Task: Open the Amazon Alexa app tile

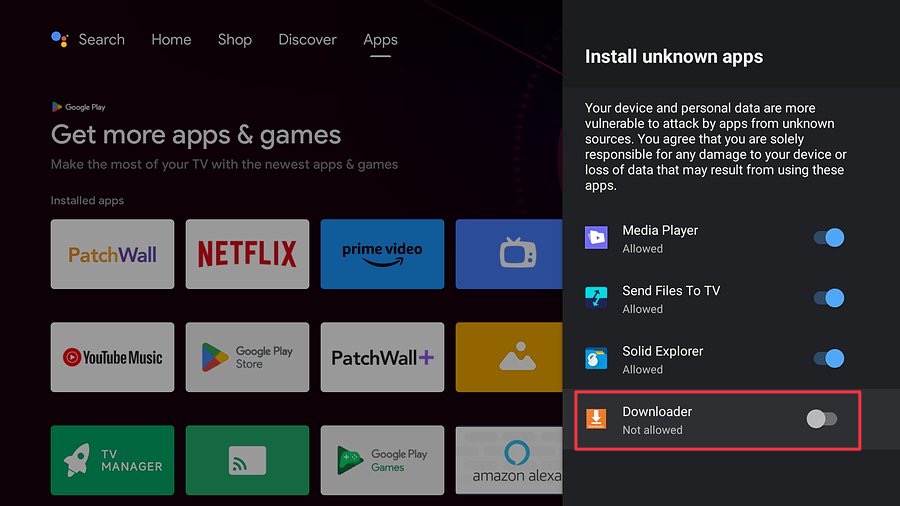Action: pos(509,460)
